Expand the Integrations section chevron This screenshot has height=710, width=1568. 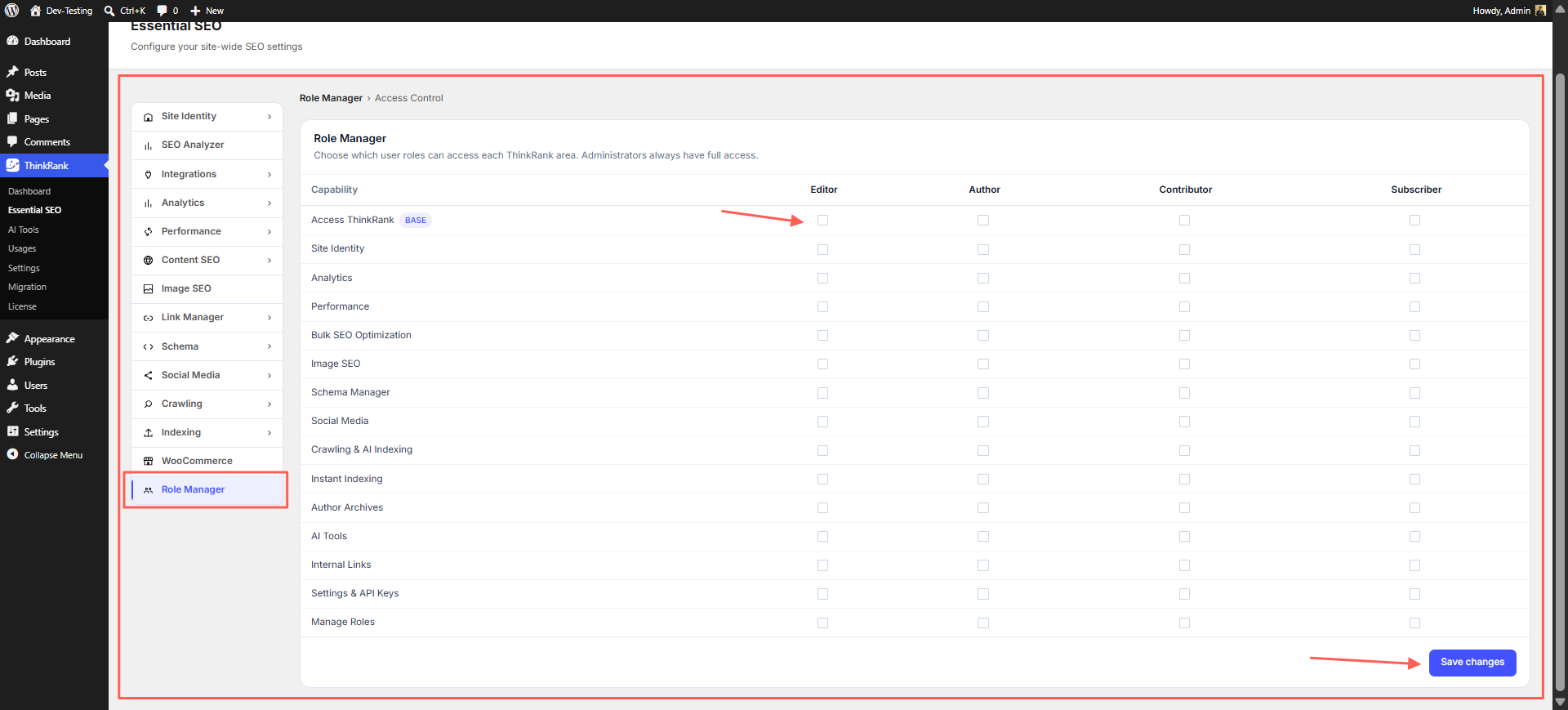coord(269,175)
